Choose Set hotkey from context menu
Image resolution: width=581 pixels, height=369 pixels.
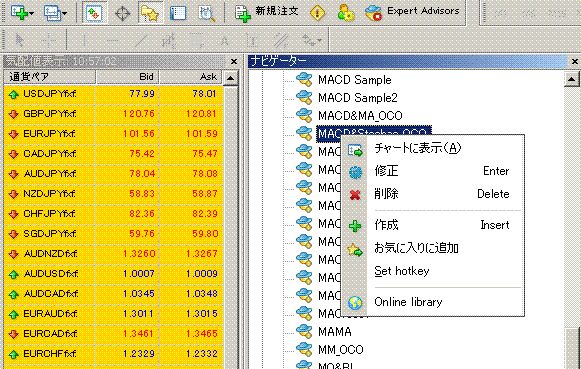pos(432,271)
